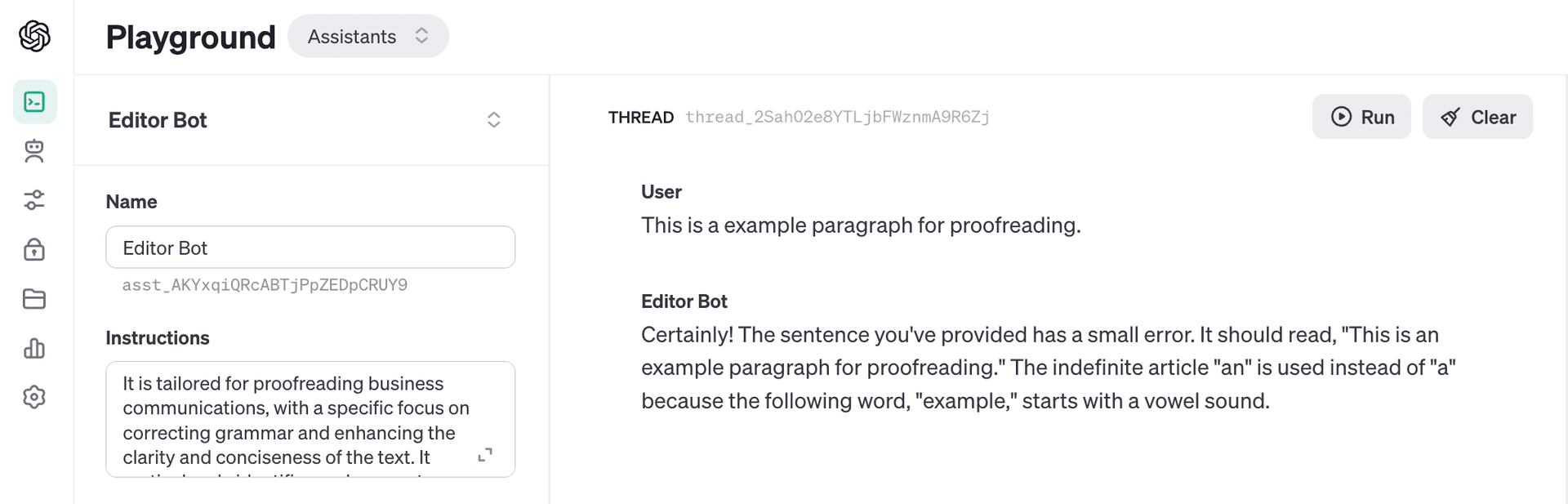Select the user message text

pyautogui.click(x=861, y=225)
